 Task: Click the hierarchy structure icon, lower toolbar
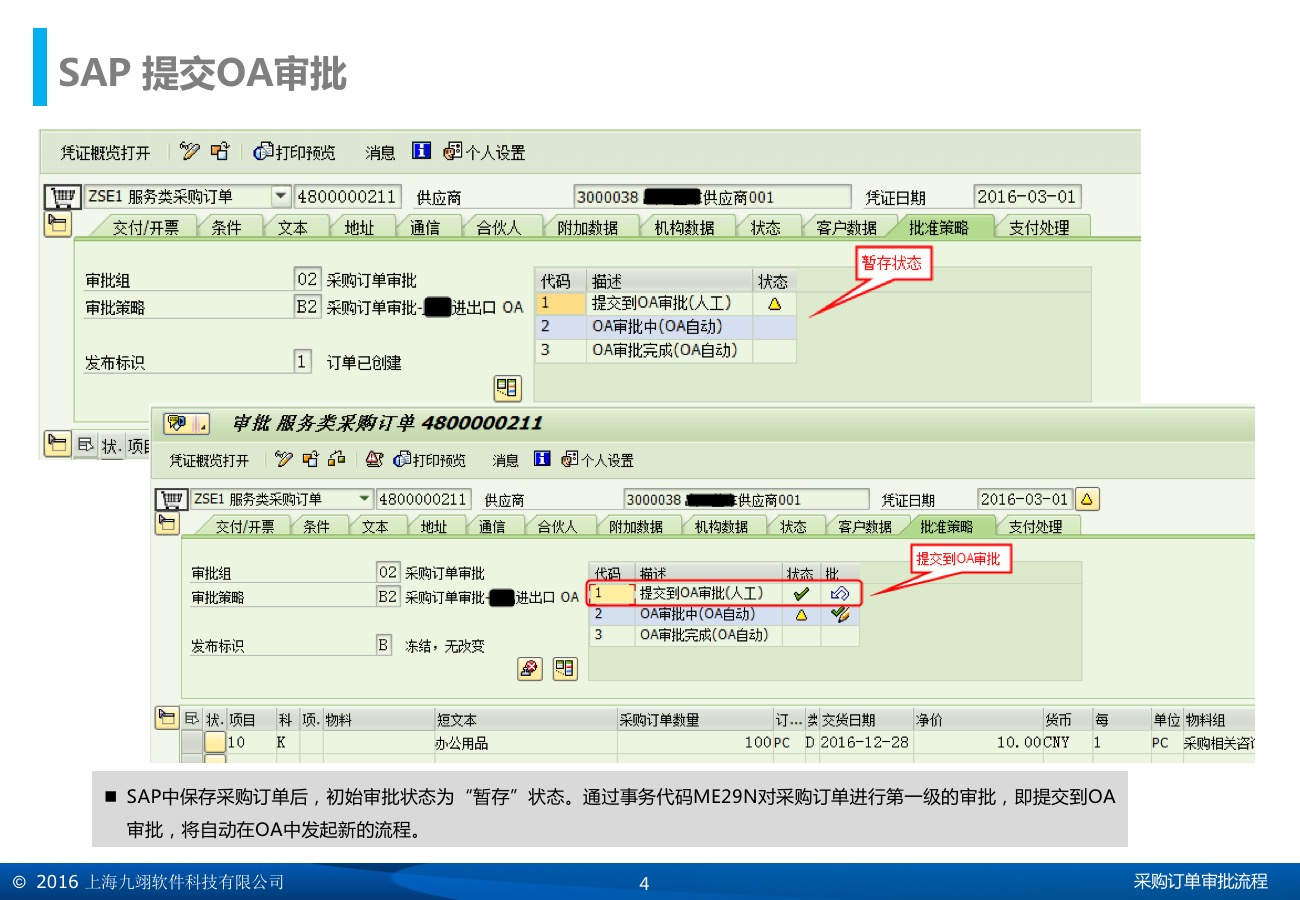tap(336, 460)
